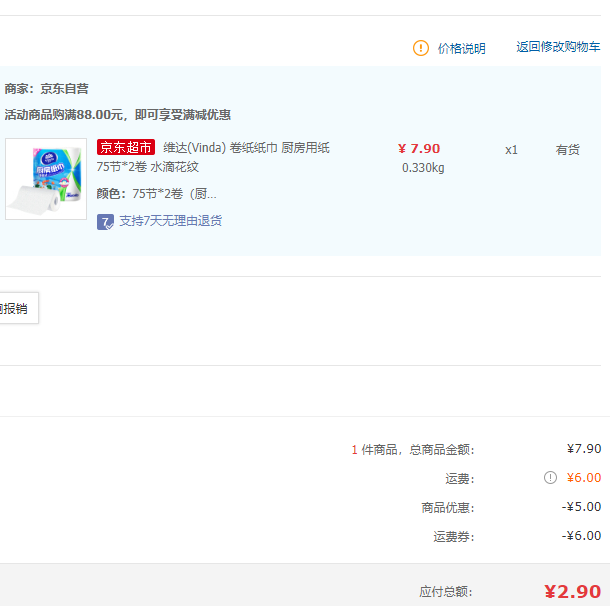Click the ¥2.90 total payable amount
Image resolution: width=610 pixels, height=606 pixels.
coord(573,592)
